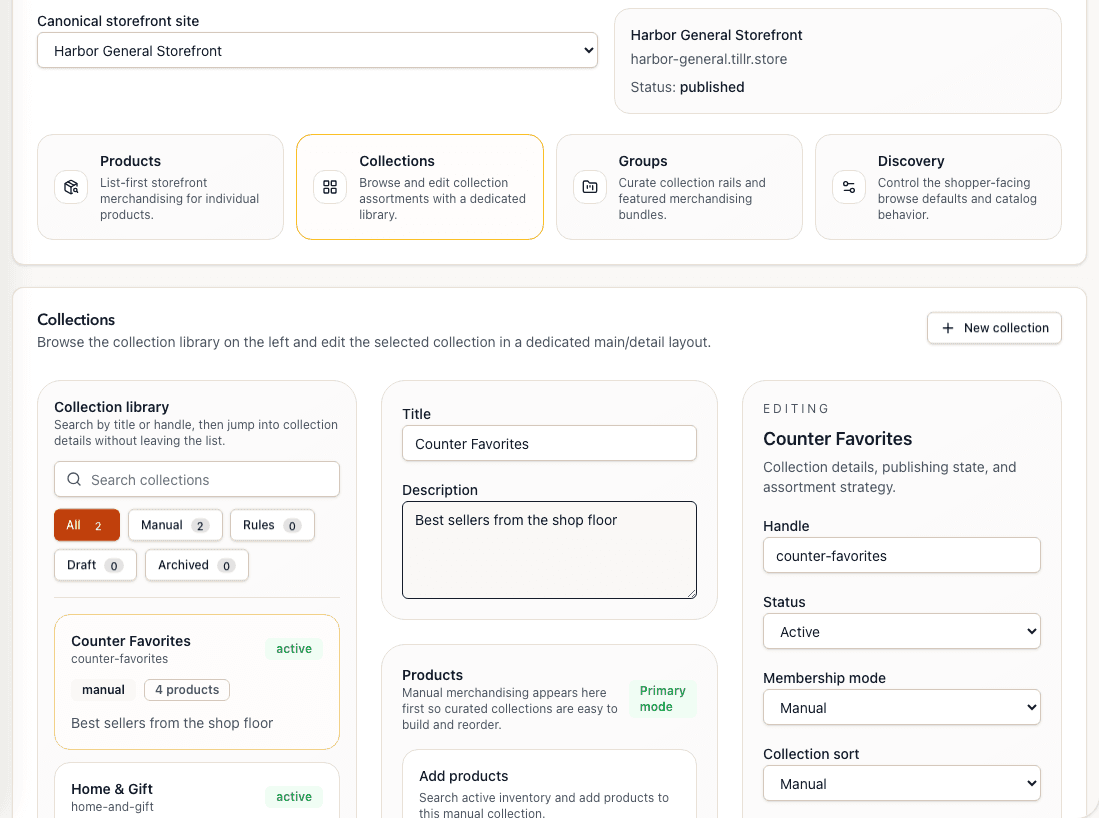Click Best sellers text in Counter Favorites card
1099x818 pixels.
(172, 723)
